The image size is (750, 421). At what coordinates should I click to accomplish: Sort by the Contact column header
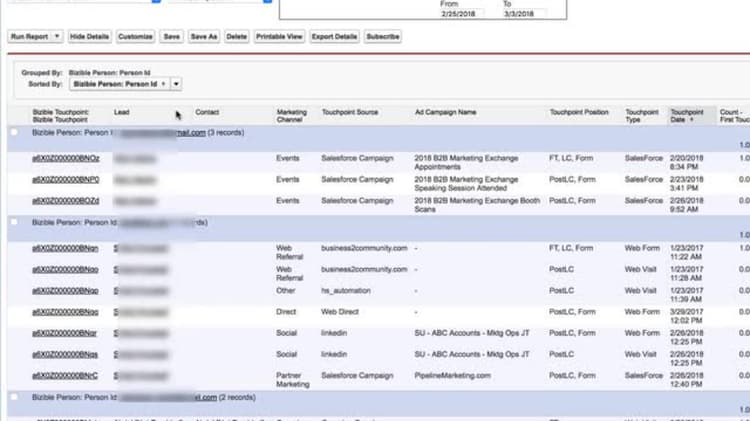(x=207, y=112)
